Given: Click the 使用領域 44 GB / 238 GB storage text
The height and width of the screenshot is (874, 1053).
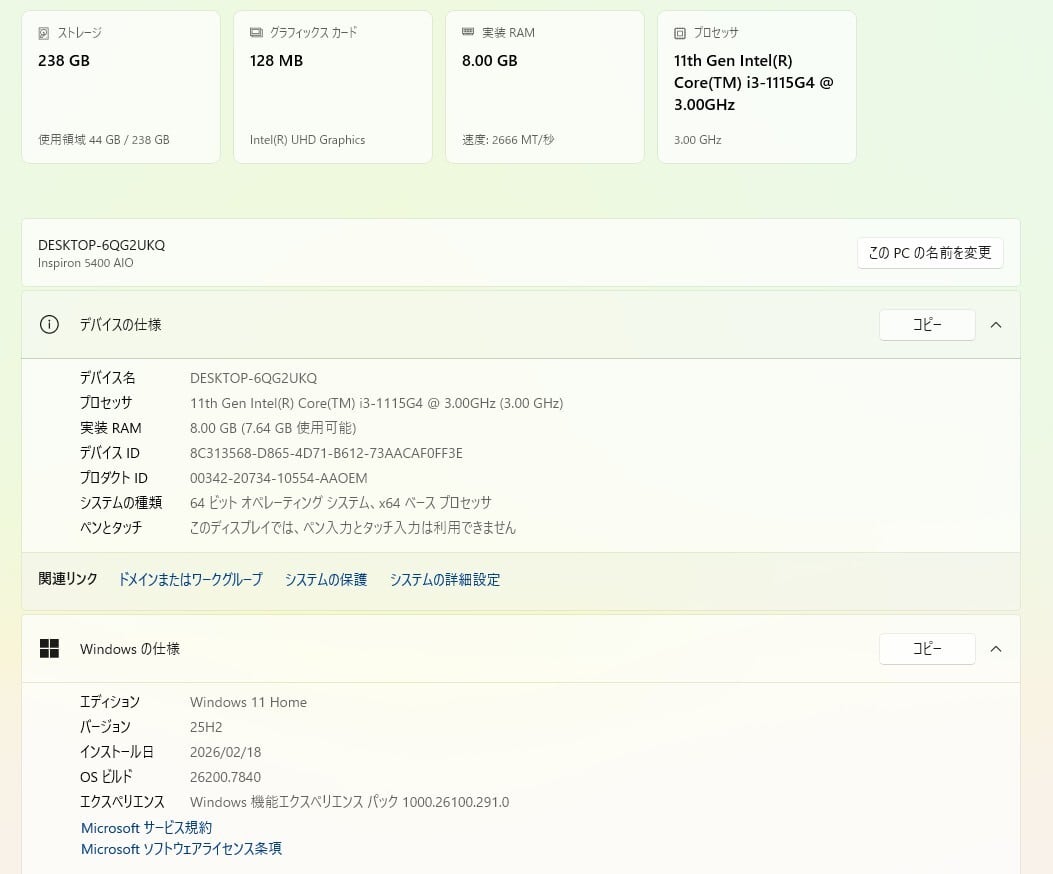Looking at the screenshot, I should pos(104,140).
